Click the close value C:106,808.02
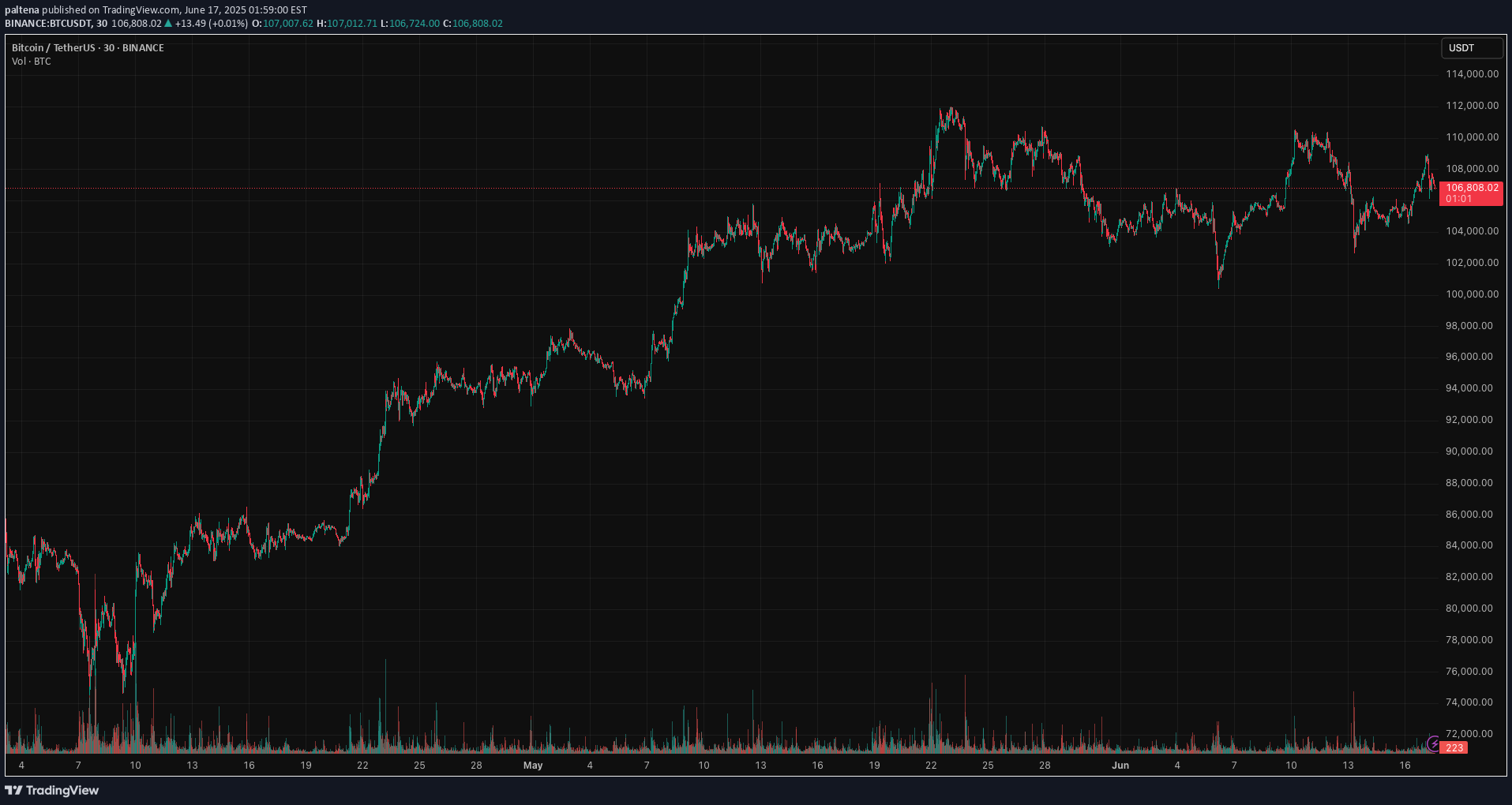 pyautogui.click(x=472, y=24)
